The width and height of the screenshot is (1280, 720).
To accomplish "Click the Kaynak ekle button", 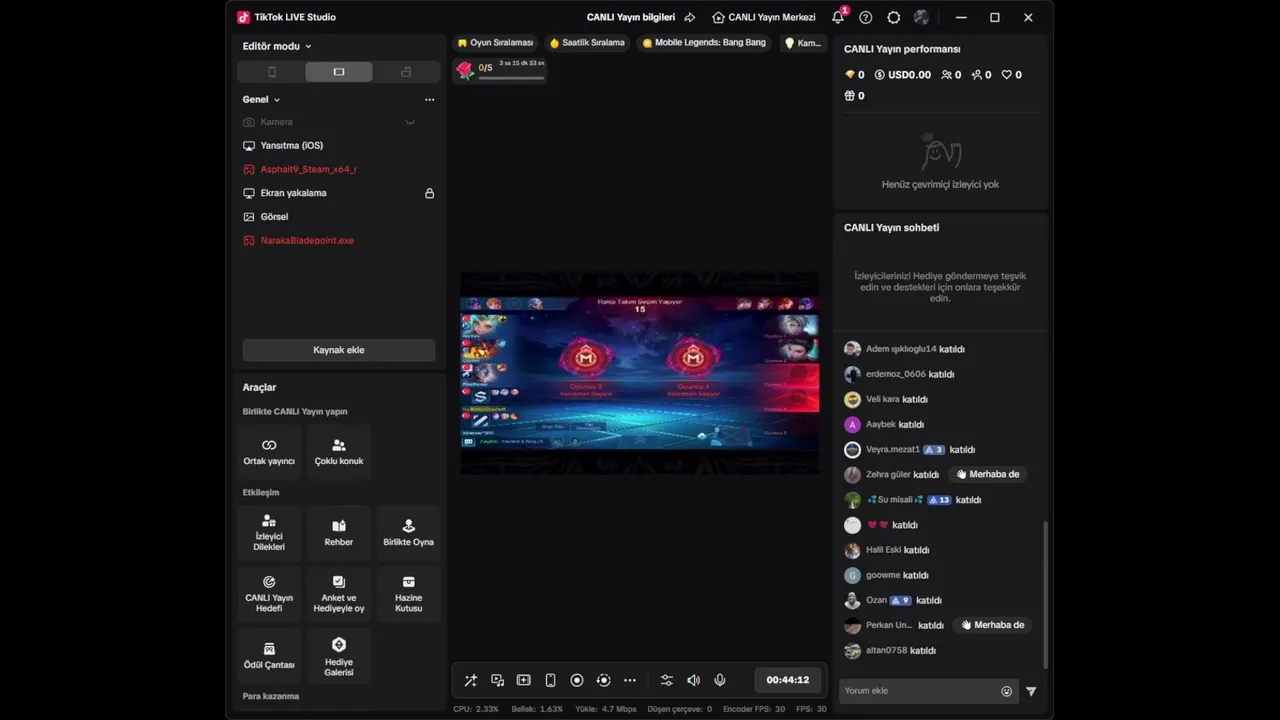I will tap(339, 350).
